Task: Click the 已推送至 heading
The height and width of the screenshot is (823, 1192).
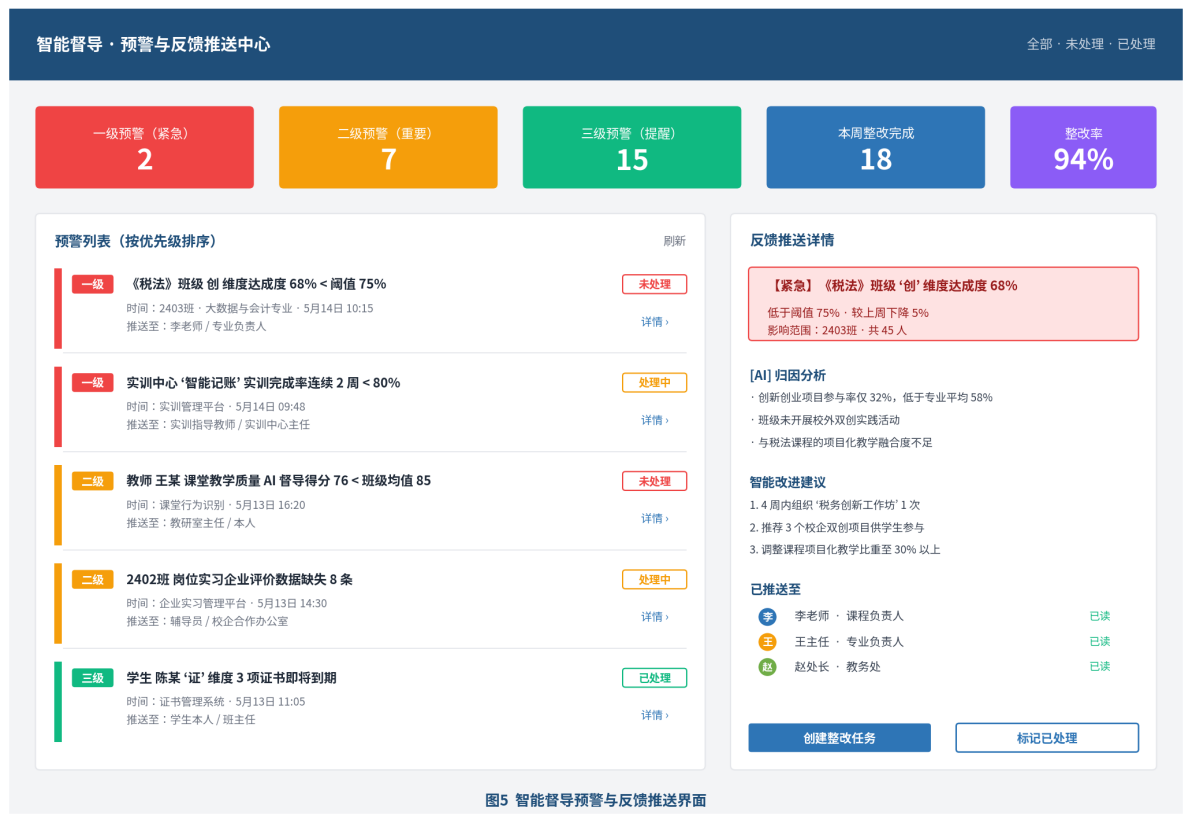Action: (775, 590)
